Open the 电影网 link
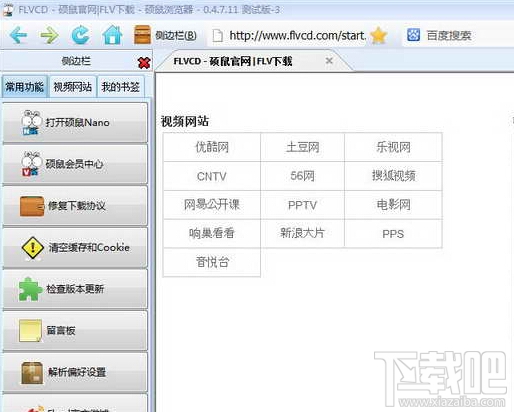The height and width of the screenshot is (412, 514). tap(393, 204)
